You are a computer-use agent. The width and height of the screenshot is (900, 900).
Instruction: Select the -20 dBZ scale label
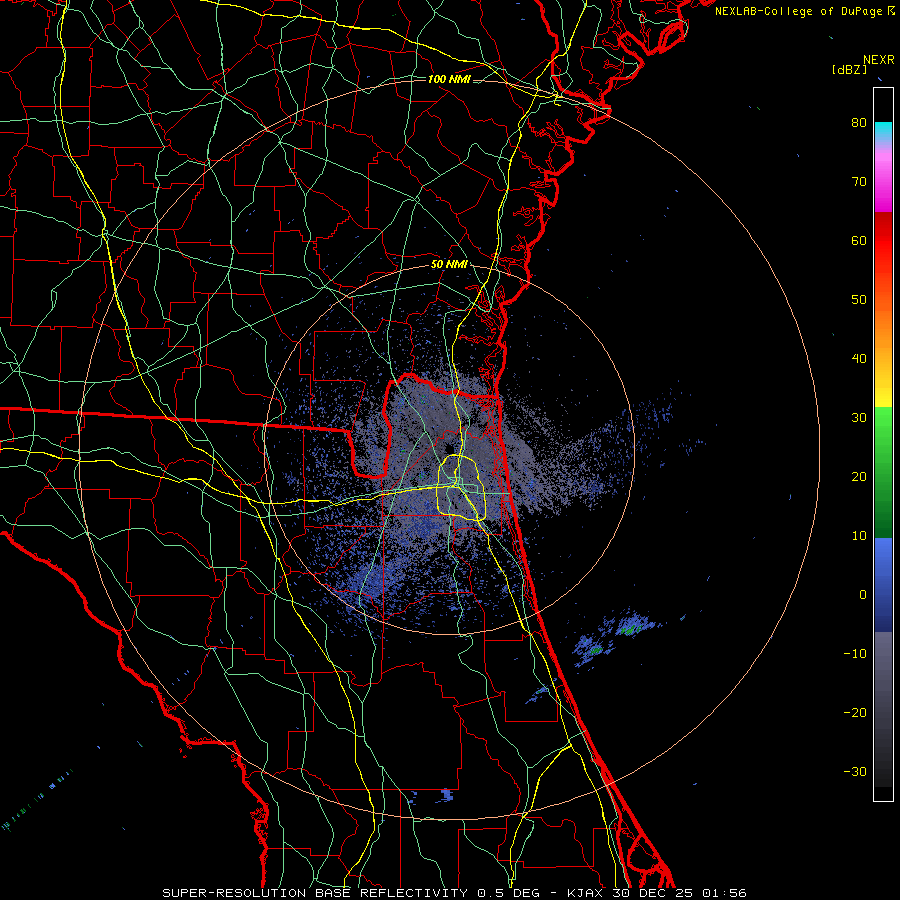click(855, 713)
